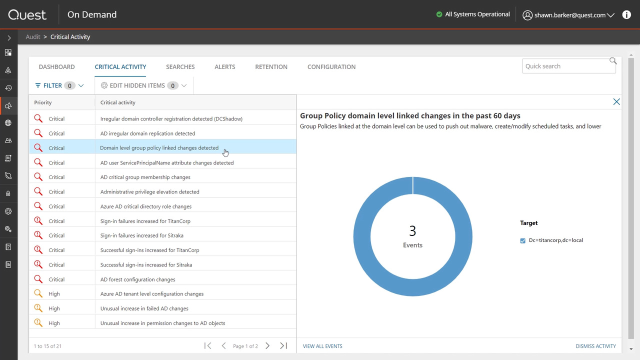Click View All Events link
The width and height of the screenshot is (640, 360).
click(x=322, y=346)
